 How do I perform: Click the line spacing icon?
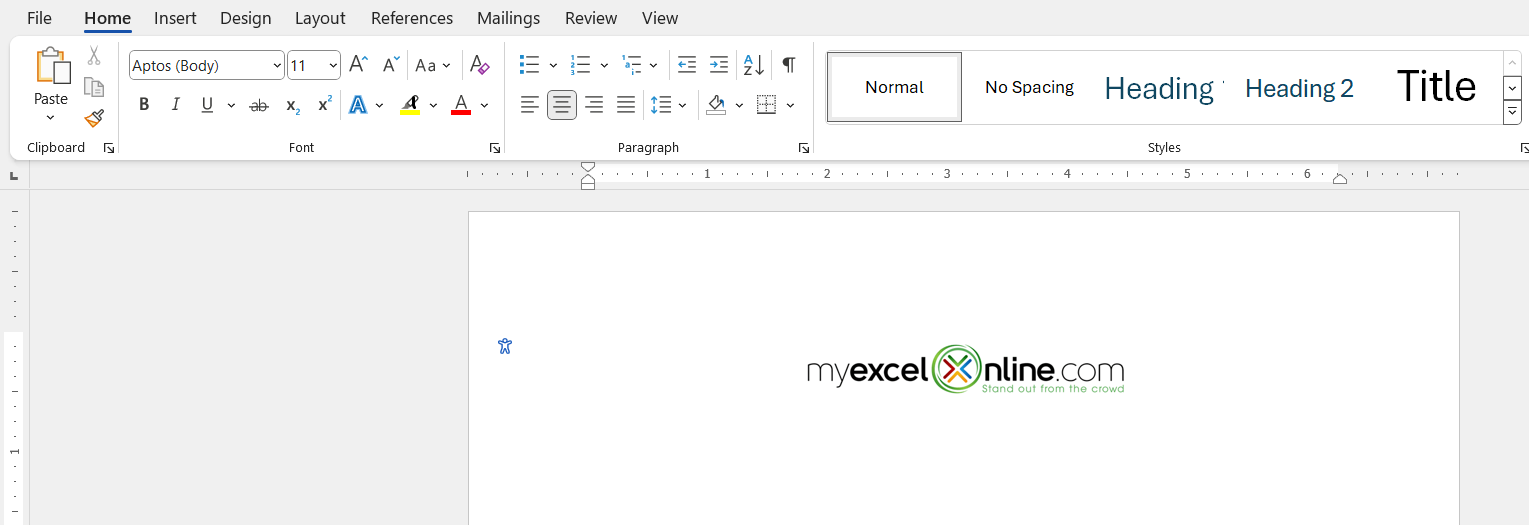(660, 105)
